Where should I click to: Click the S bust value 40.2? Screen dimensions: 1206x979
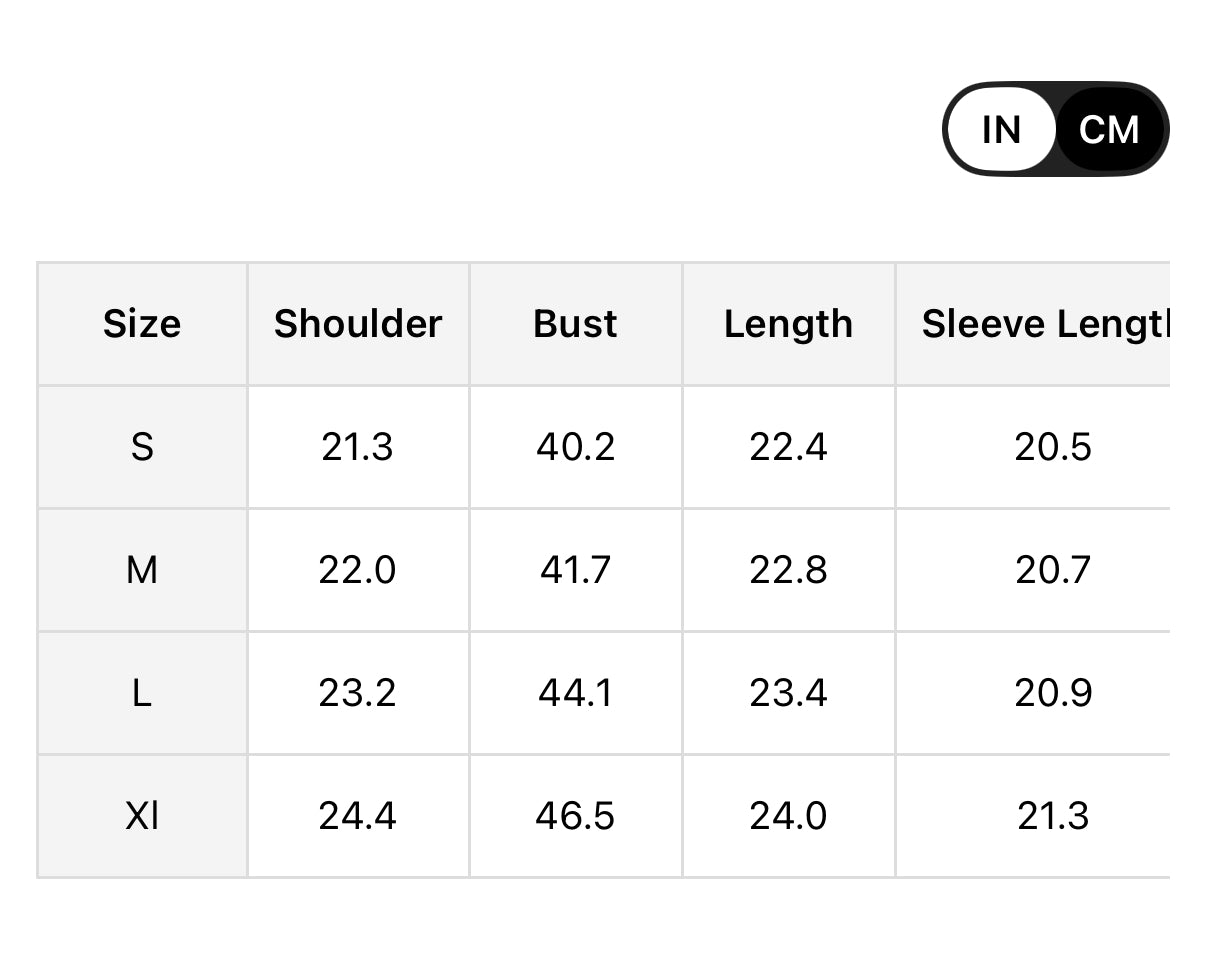[575, 447]
